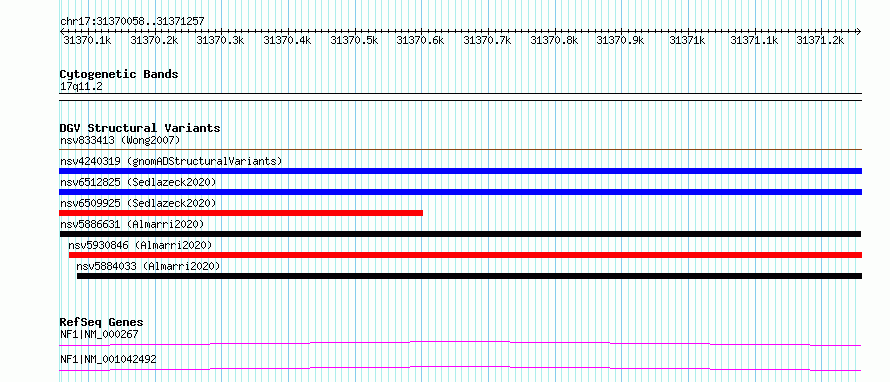Click the 31371.1k ruler tick label

(754, 40)
